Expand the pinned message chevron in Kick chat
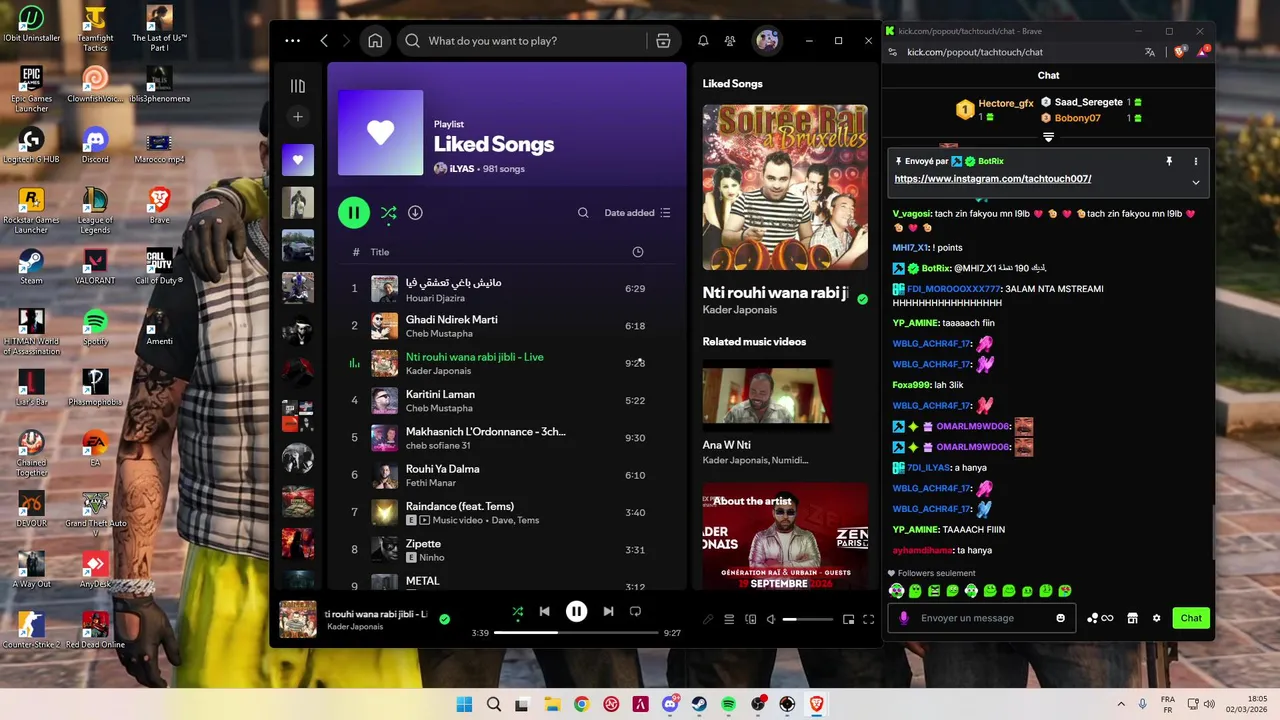The width and height of the screenshot is (1280, 720). coord(1195,182)
